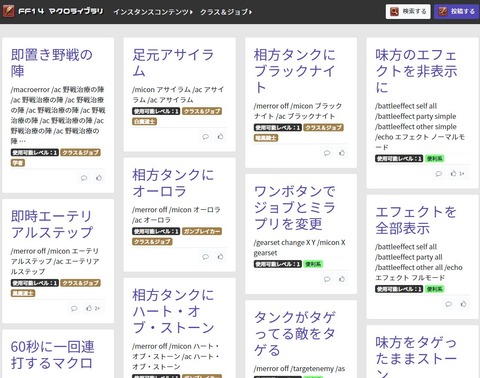Open the 即時エーテリアルステップ macro
Viewport: 480px width, 378px height.
pyautogui.click(x=52, y=224)
